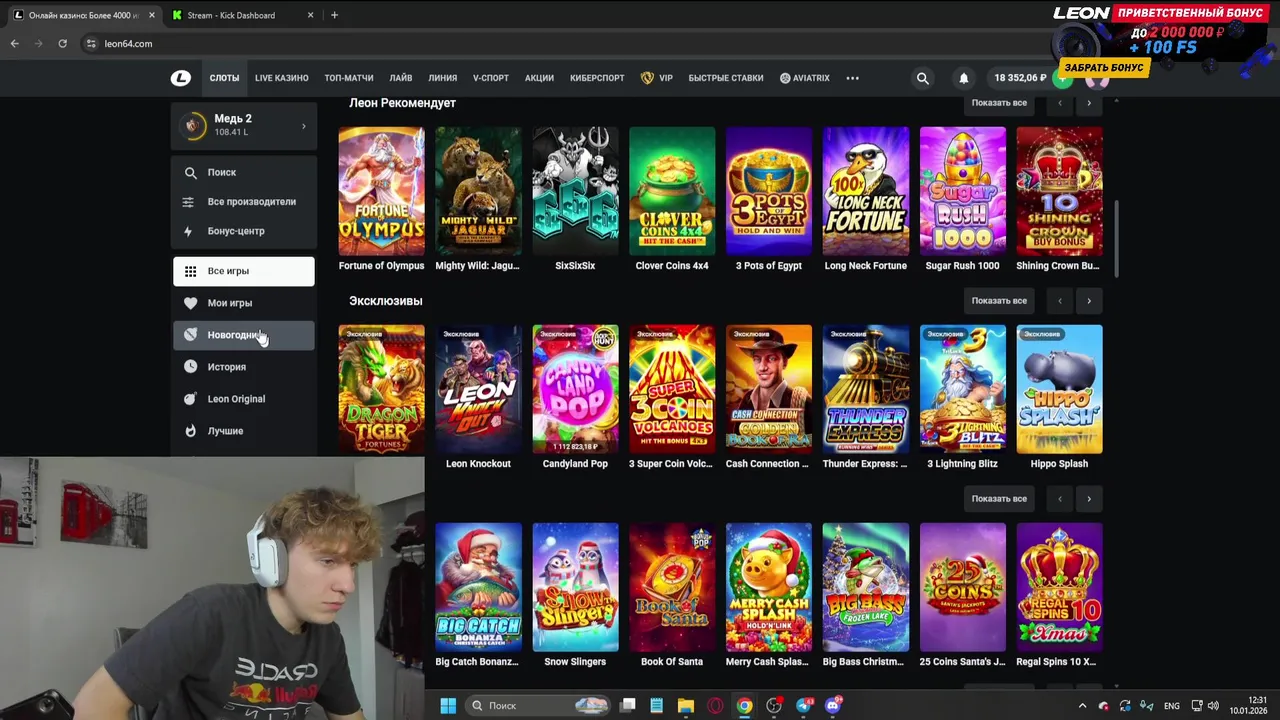Screen dimensions: 1280x720
Task: Show all in Леон Рекомендует
Action: coord(999,103)
